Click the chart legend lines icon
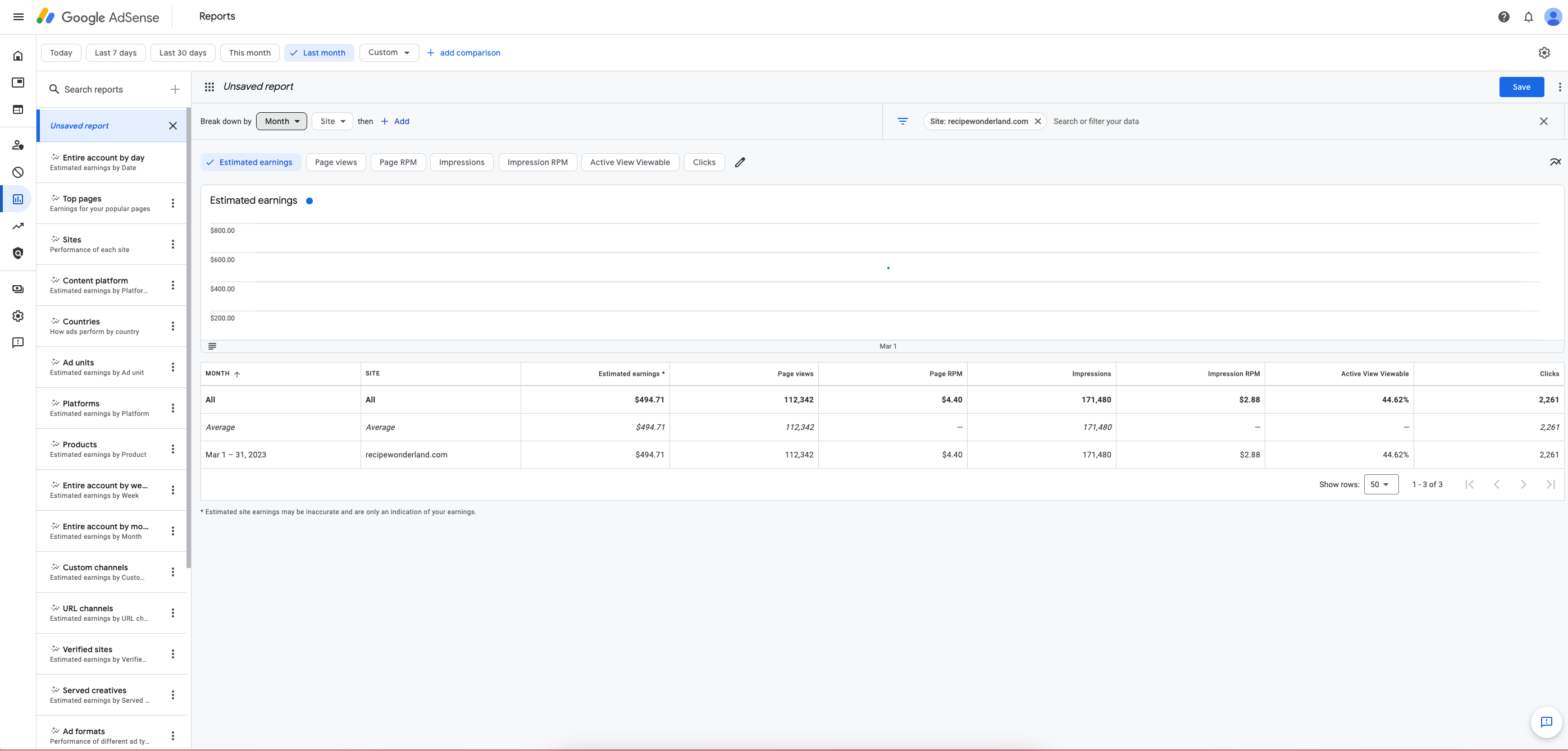 (212, 346)
